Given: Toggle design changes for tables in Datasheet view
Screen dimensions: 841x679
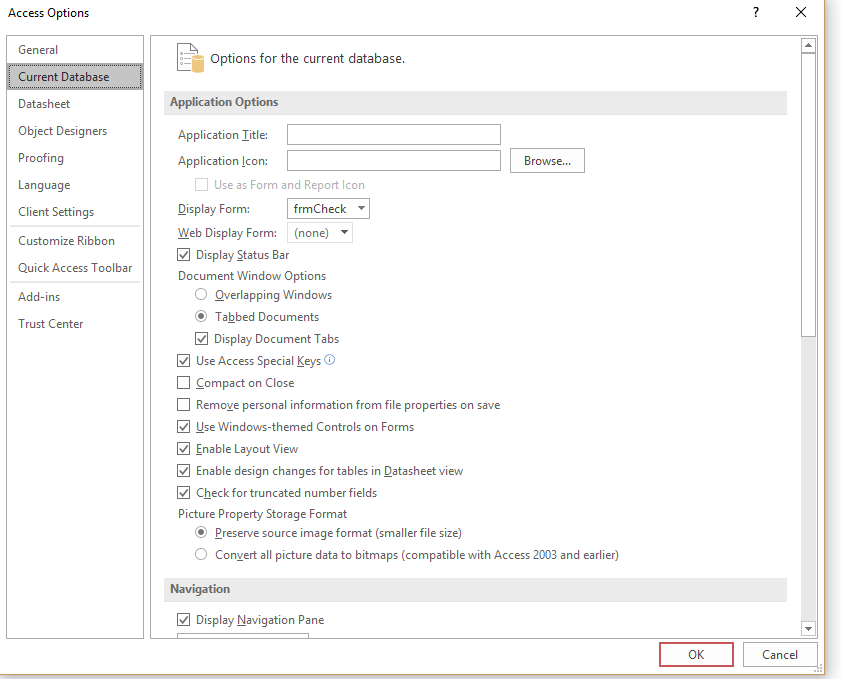Looking at the screenshot, I should (x=183, y=470).
